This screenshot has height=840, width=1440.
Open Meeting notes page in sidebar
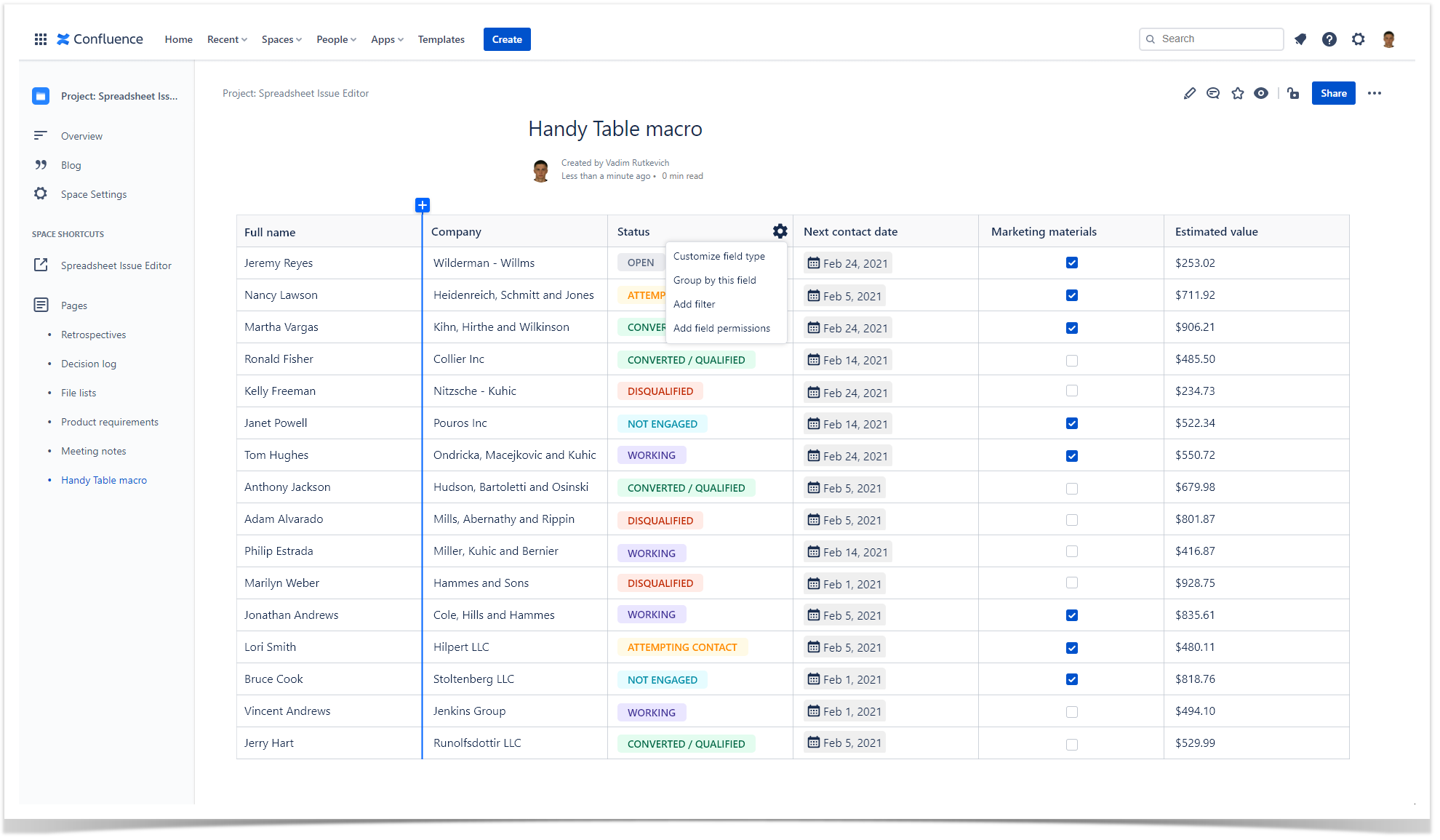[x=93, y=451]
